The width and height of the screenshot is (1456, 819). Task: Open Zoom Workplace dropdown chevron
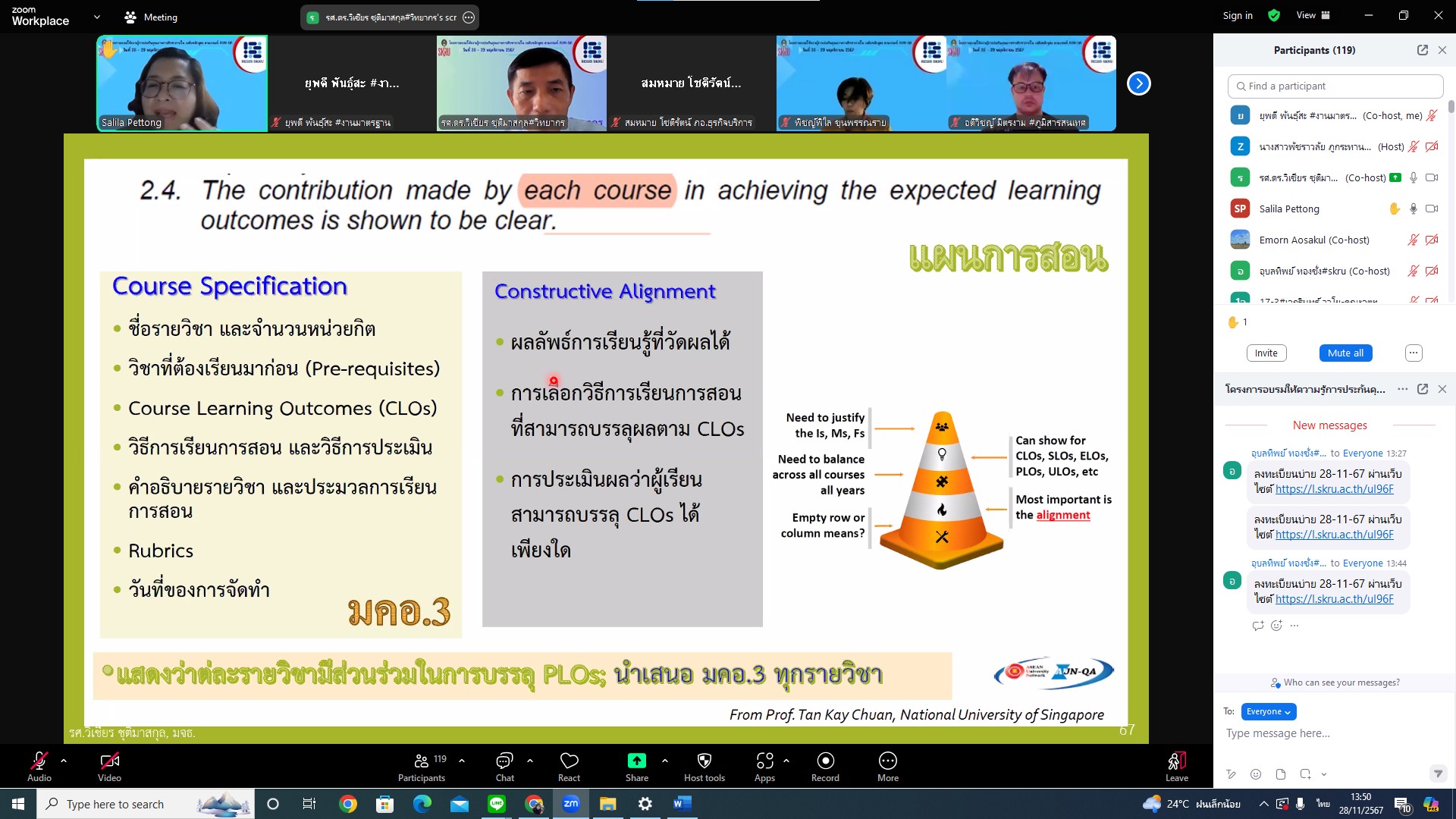pos(96,17)
